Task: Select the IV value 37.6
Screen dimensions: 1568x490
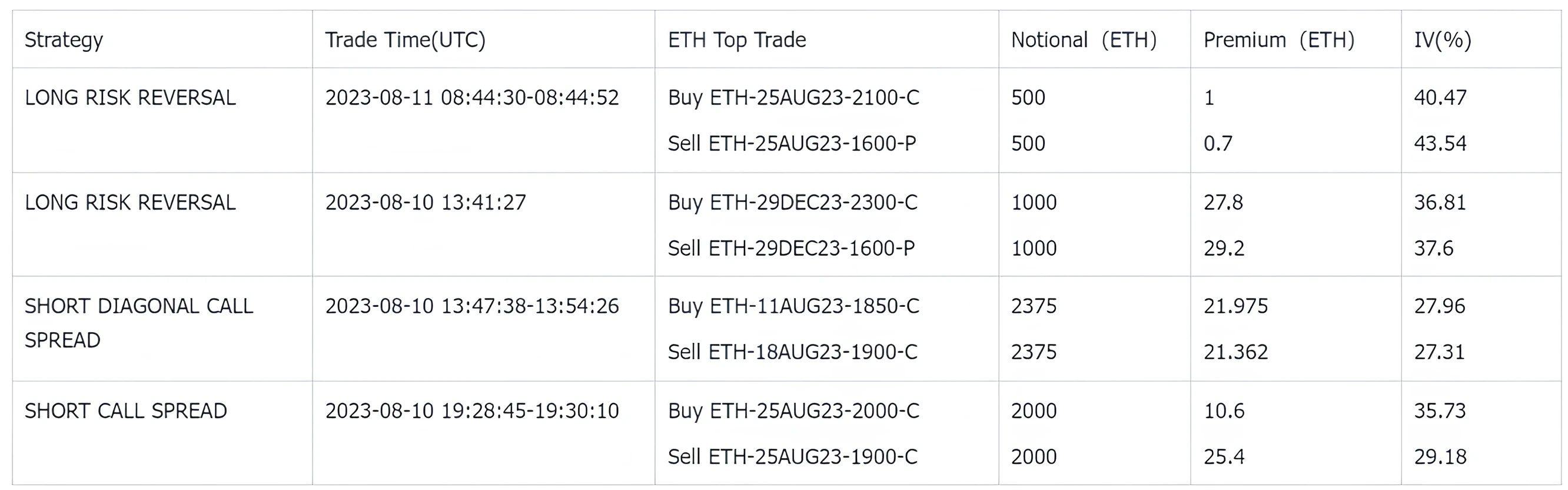Action: (1433, 249)
